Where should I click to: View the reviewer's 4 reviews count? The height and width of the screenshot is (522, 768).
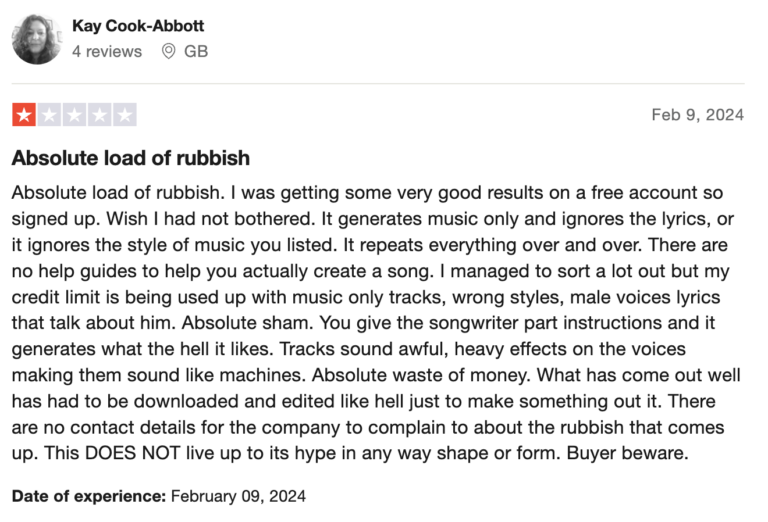pyautogui.click(x=107, y=51)
